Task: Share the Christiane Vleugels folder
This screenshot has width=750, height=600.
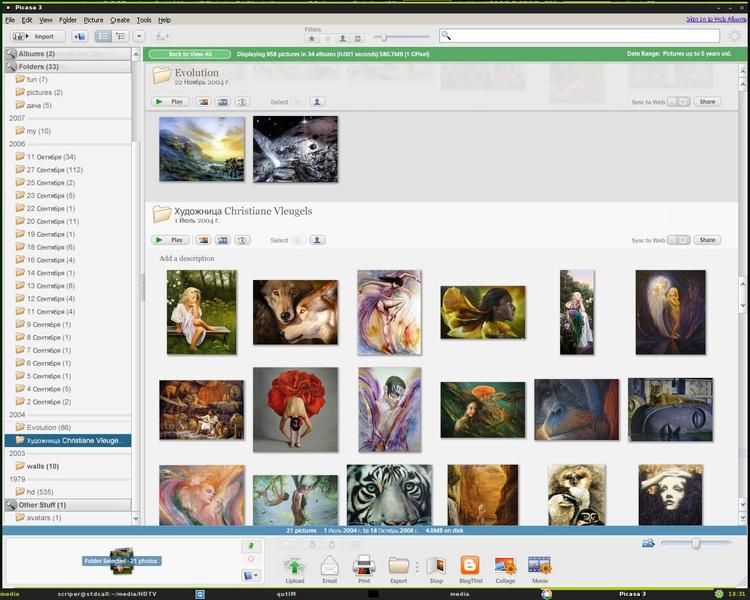Action: tap(707, 240)
